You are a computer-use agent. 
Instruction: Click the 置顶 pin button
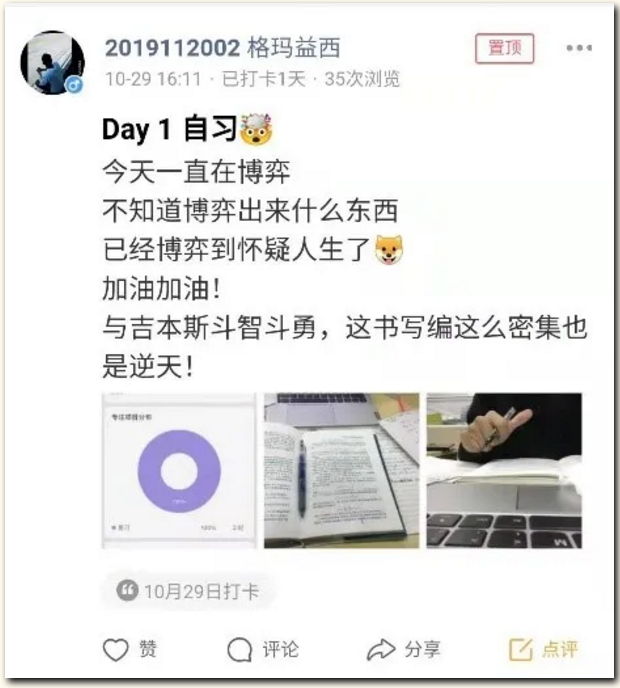tap(505, 48)
